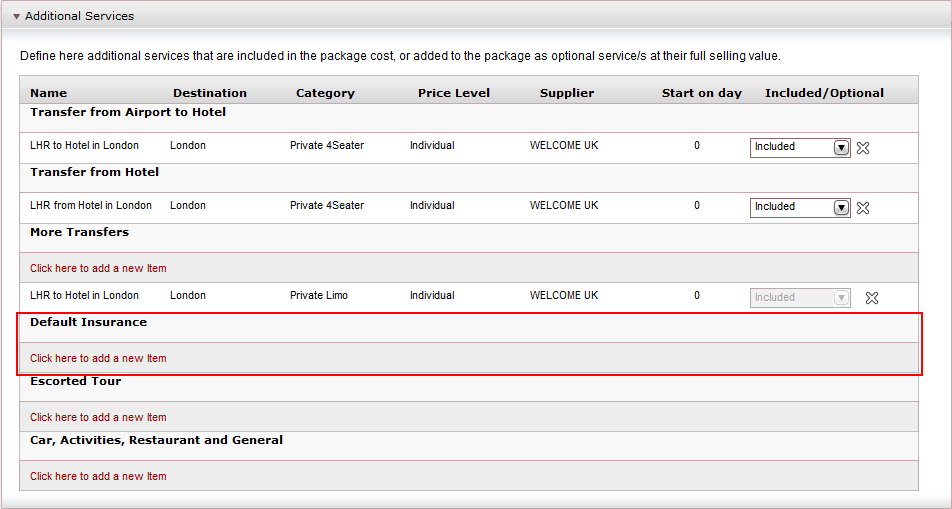The height and width of the screenshot is (509, 952).
Task: Add a new item under Escorted Tour
Action: click(98, 417)
